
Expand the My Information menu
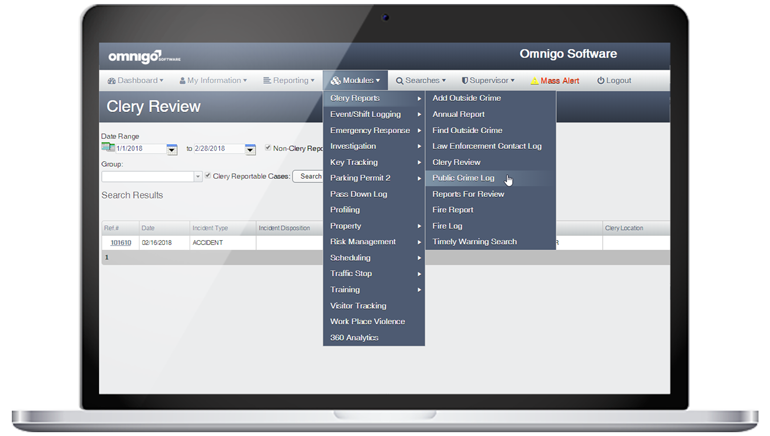(213, 81)
